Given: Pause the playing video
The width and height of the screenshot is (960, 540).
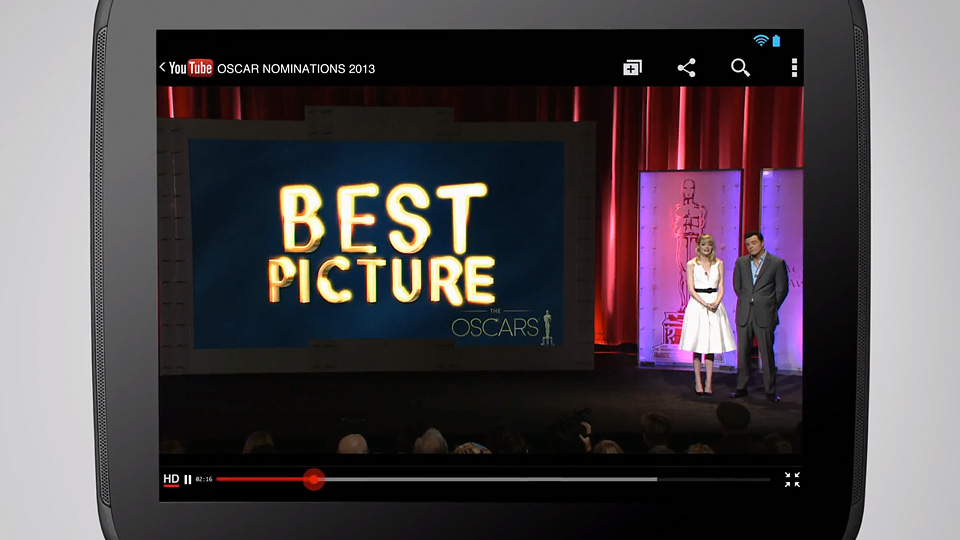Looking at the screenshot, I should [x=188, y=480].
